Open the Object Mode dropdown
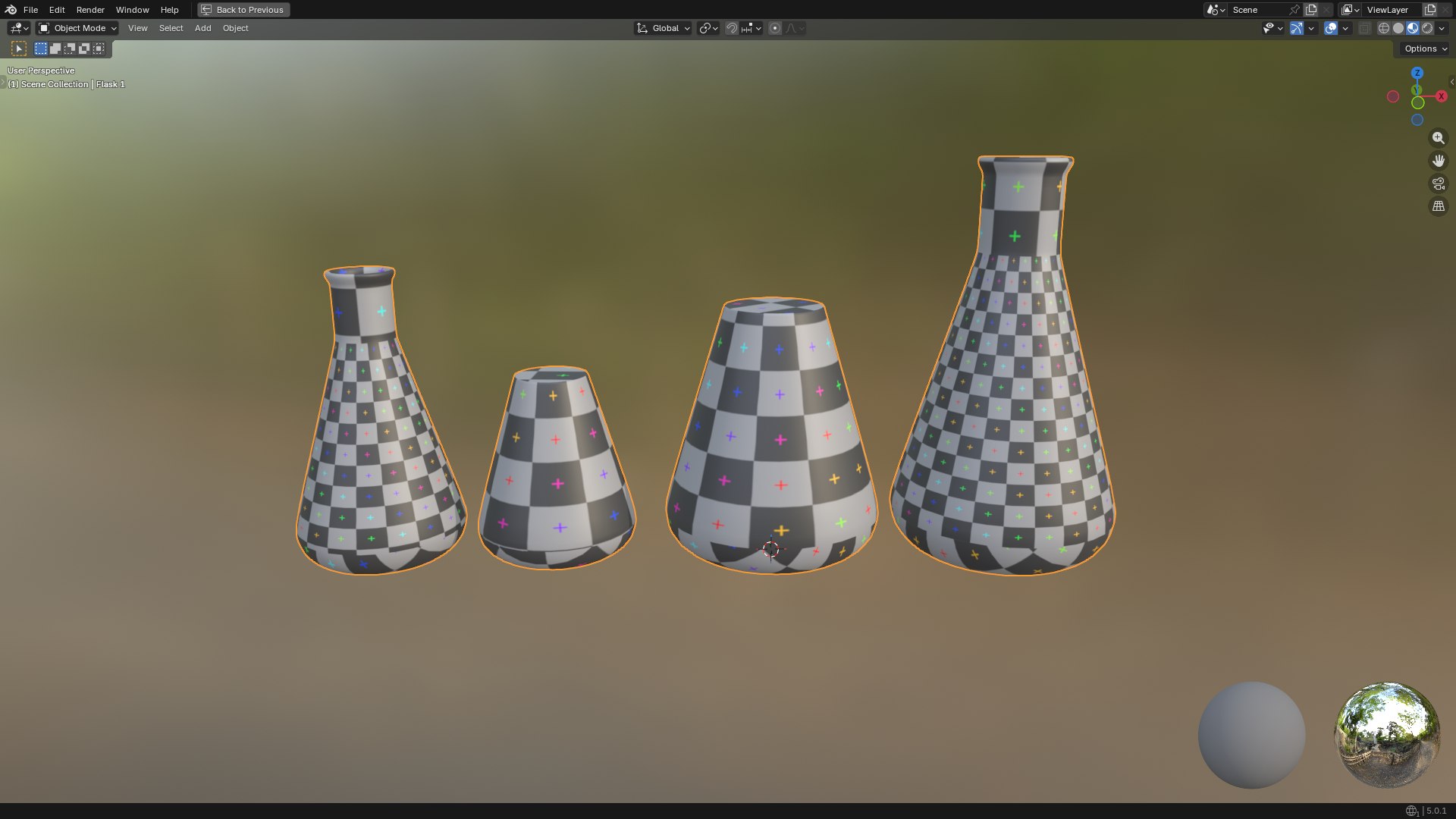The image size is (1456, 819). point(78,28)
